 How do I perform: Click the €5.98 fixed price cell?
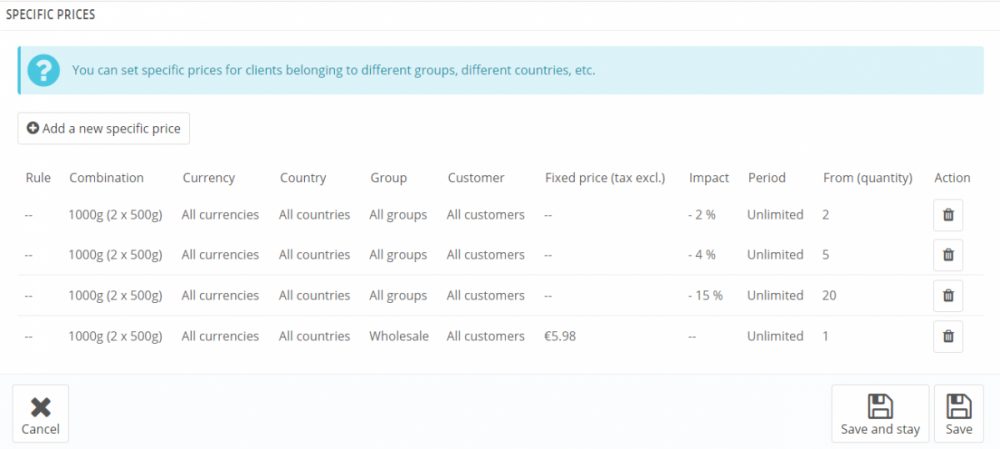(560, 337)
